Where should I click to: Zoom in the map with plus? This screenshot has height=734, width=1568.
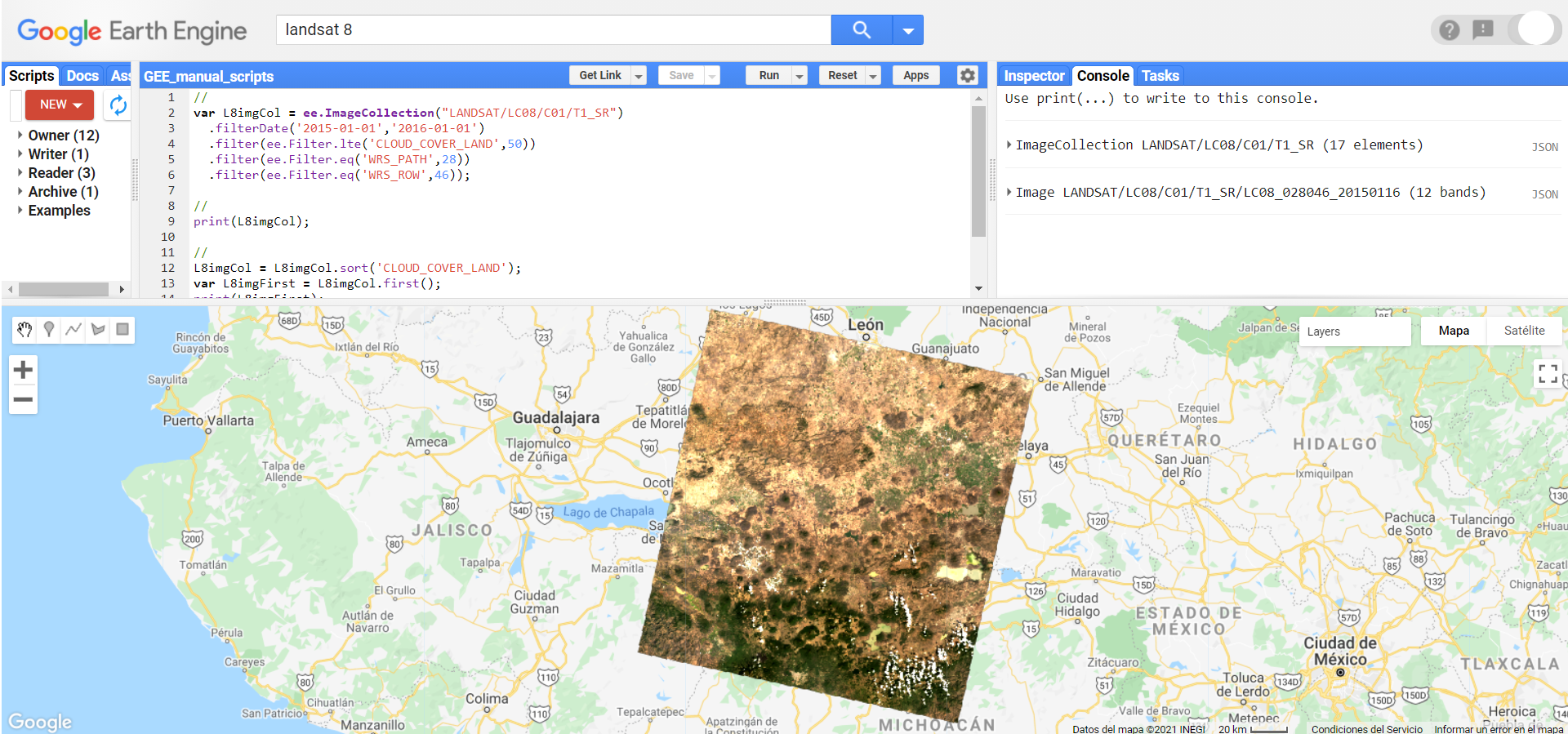point(23,370)
